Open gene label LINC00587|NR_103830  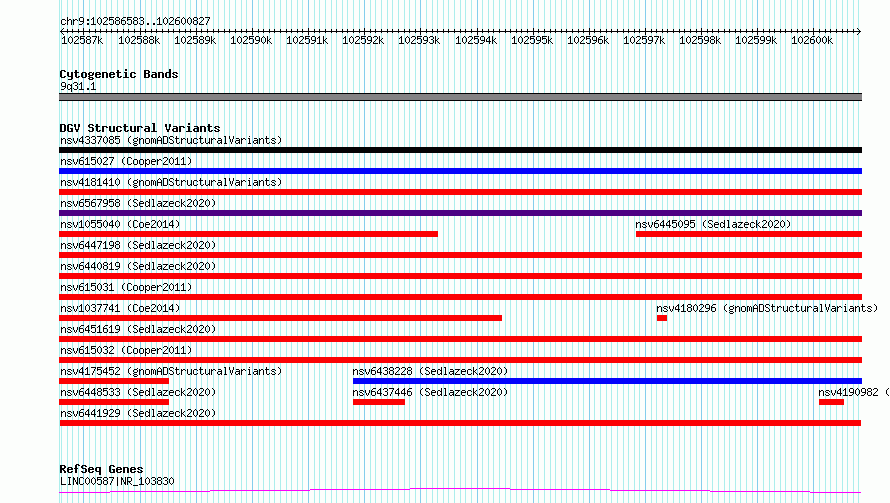117,481
